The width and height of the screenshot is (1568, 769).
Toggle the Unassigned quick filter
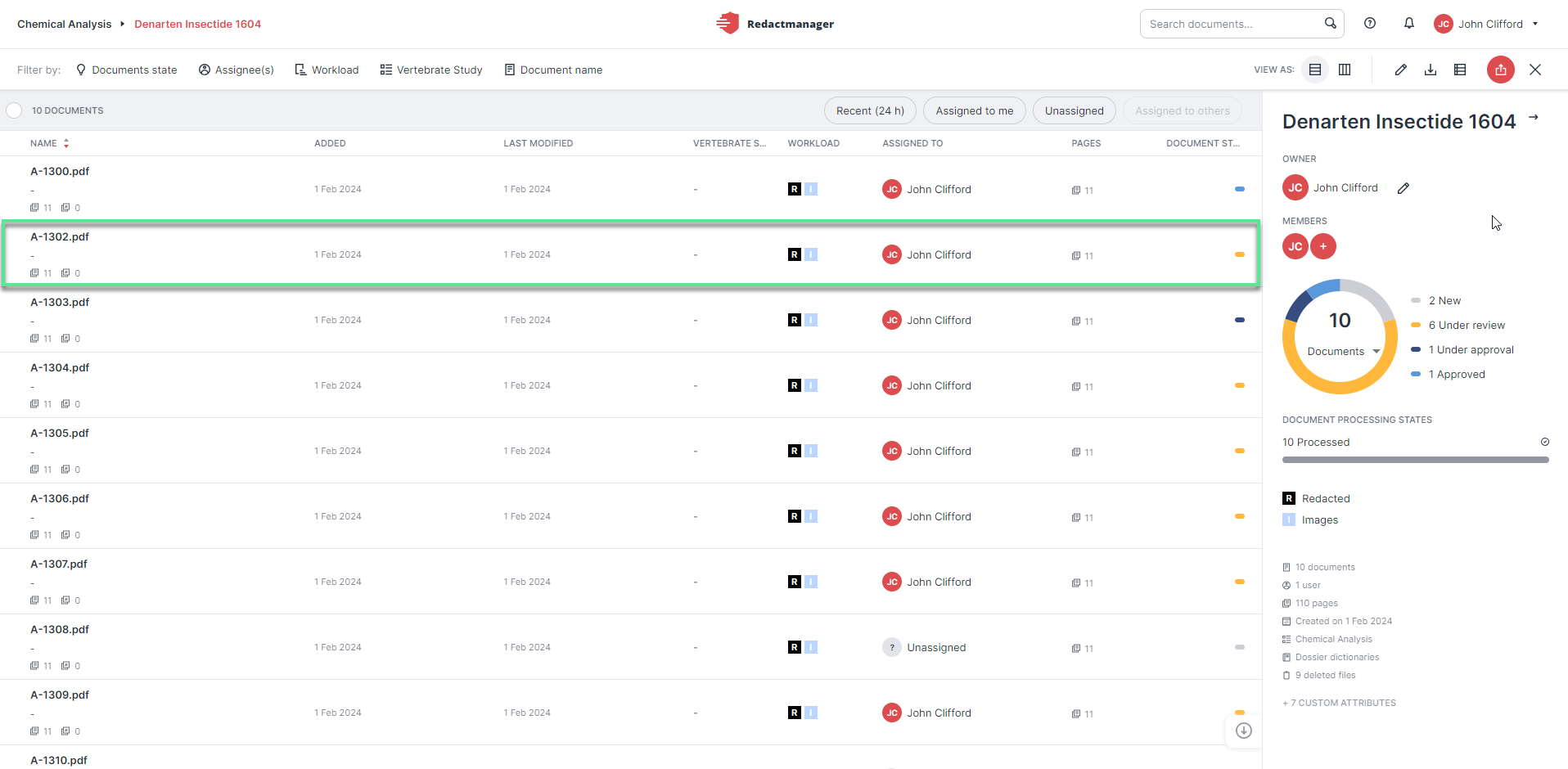pyautogui.click(x=1075, y=110)
